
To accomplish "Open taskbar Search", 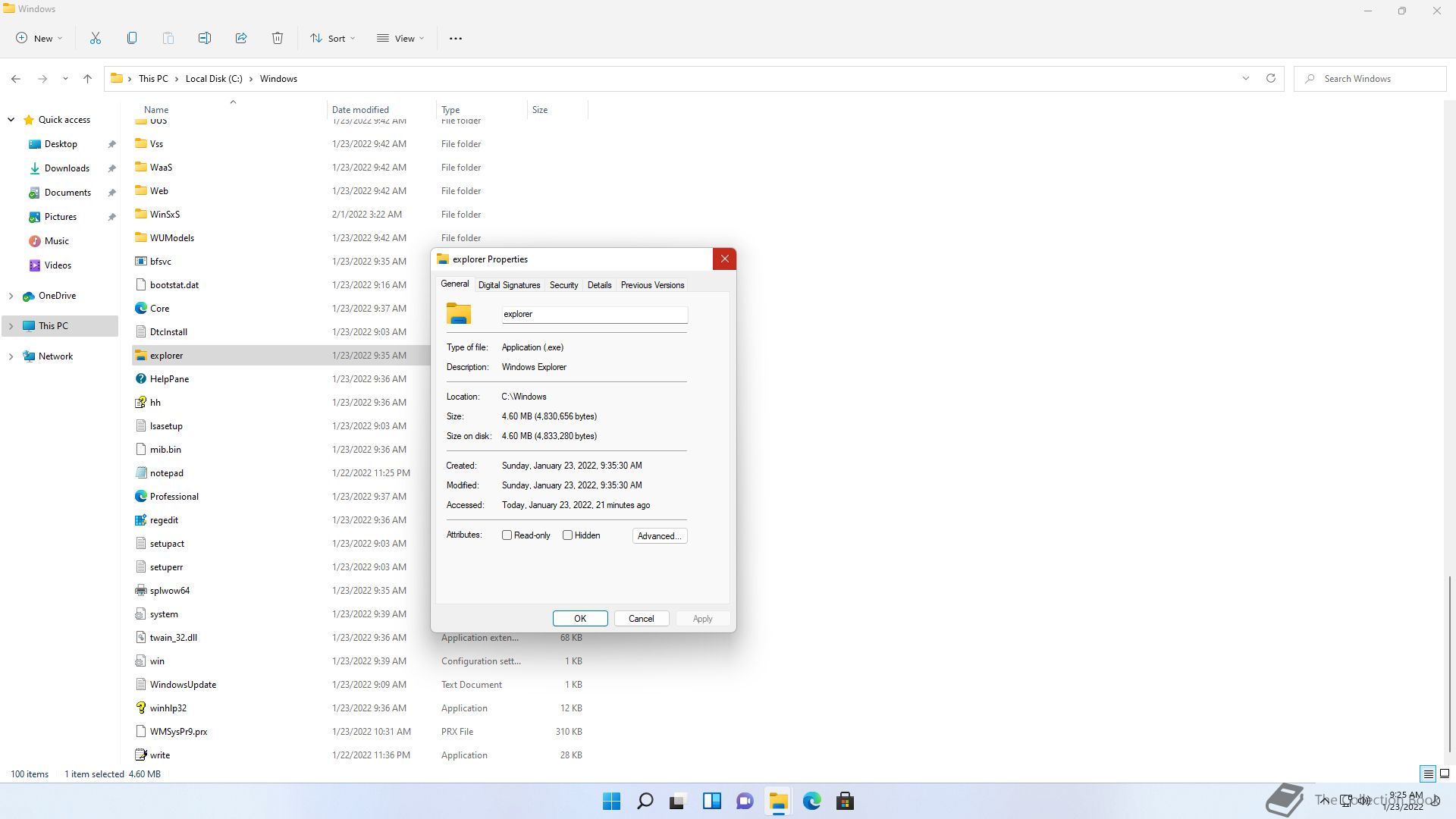I will 645,801.
